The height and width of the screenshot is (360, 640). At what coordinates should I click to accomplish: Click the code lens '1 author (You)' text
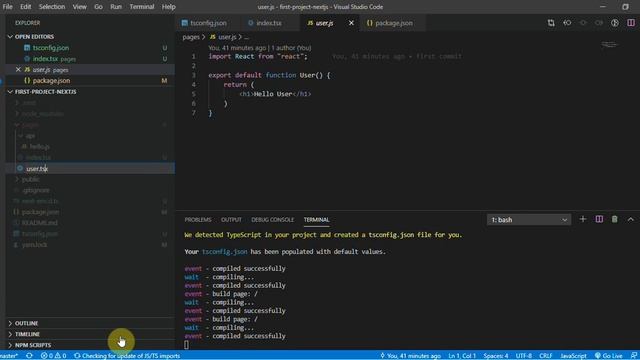pos(291,48)
